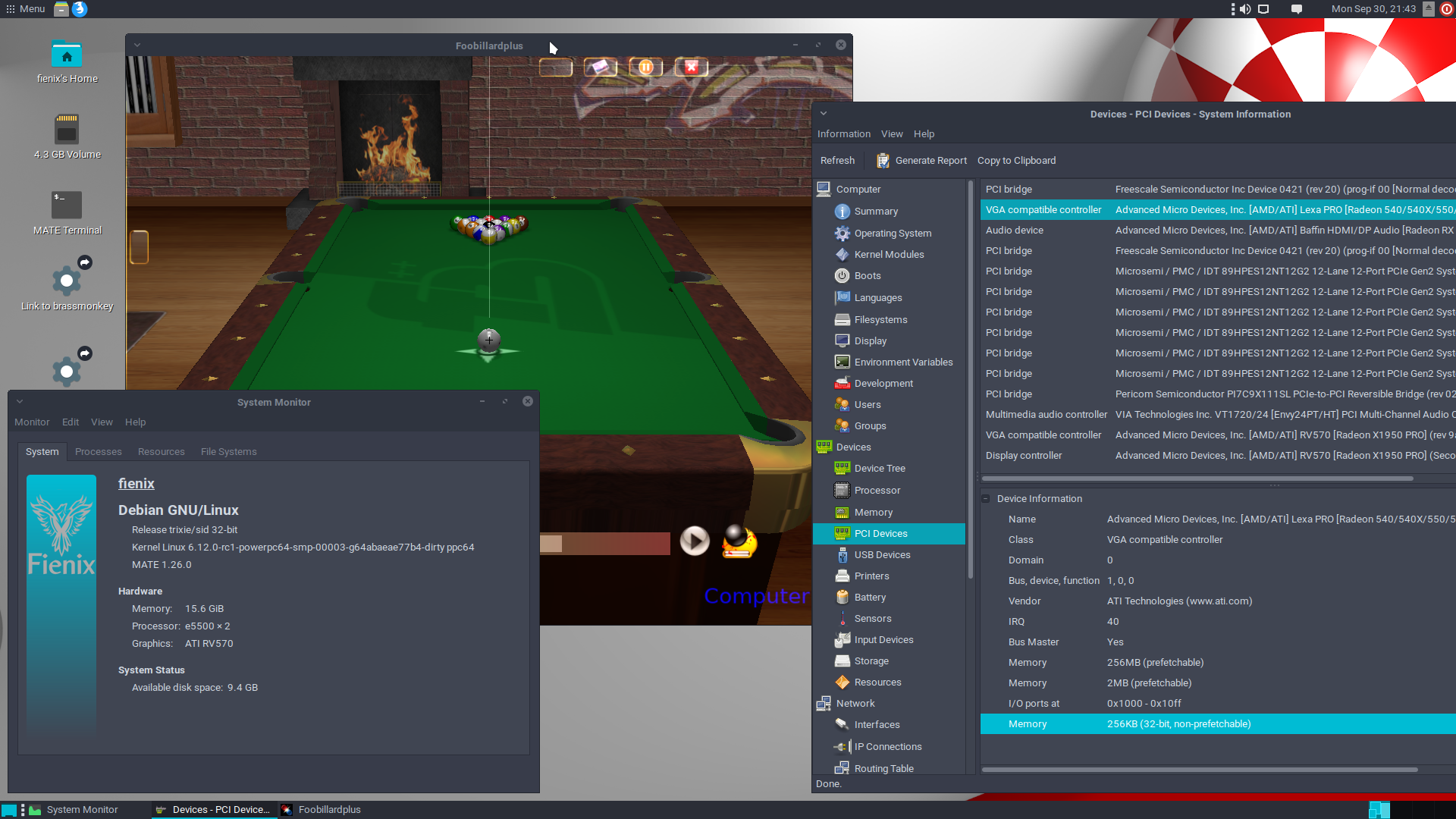Open the Printers entry
The width and height of the screenshot is (1456, 819).
[x=871, y=576]
